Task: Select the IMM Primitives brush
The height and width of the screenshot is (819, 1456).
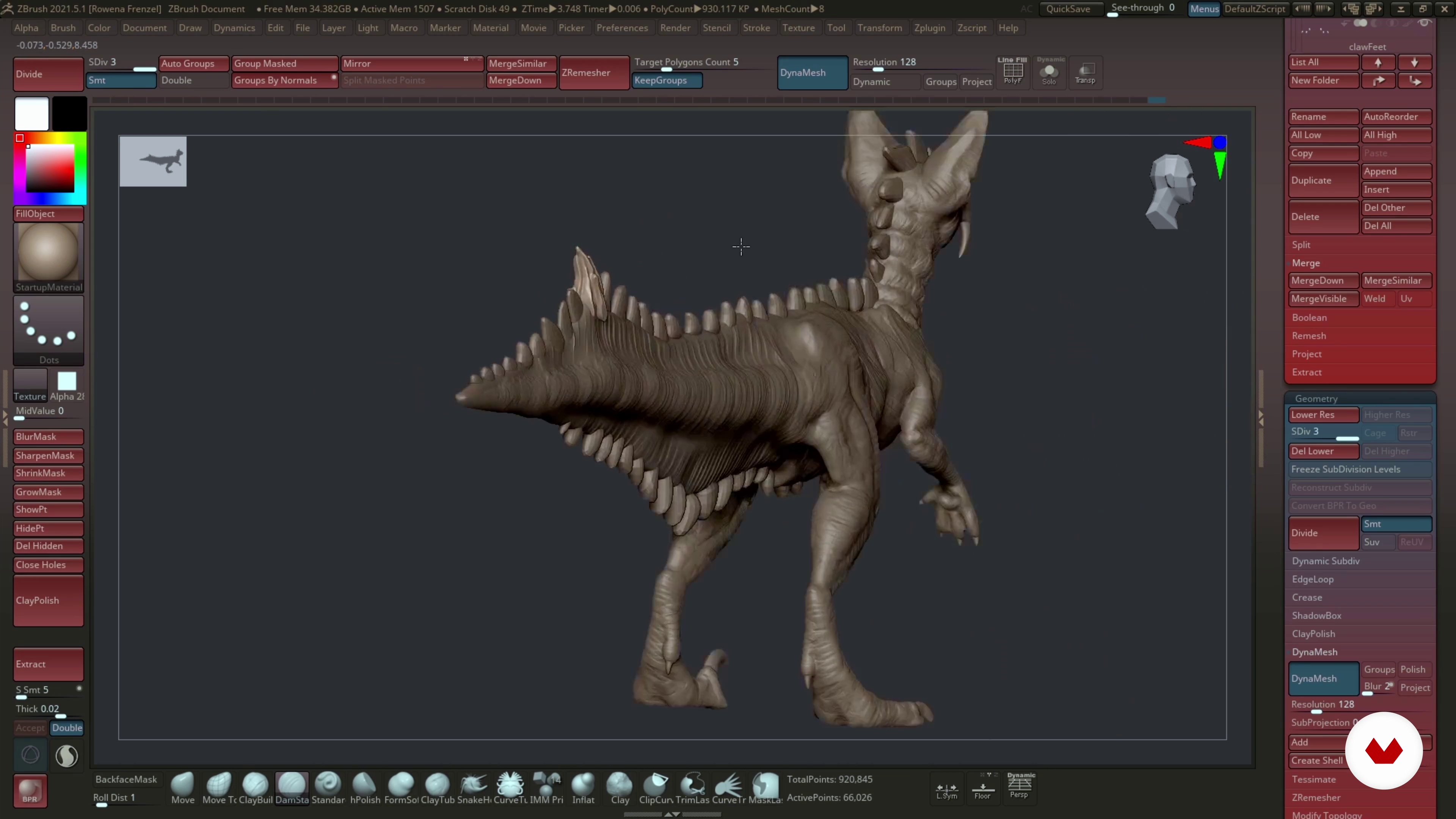Action: coord(546,788)
